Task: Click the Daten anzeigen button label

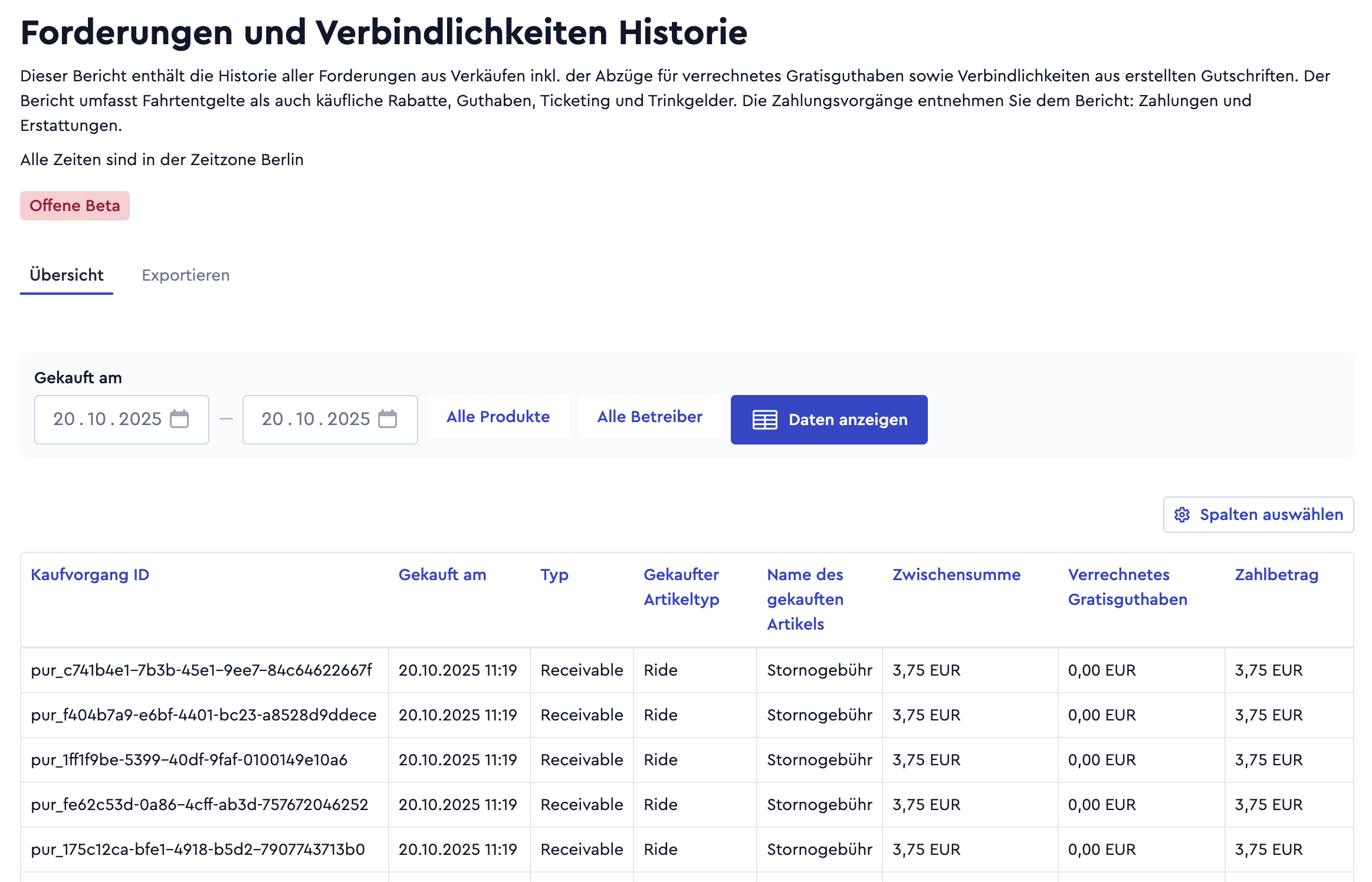Action: point(848,420)
